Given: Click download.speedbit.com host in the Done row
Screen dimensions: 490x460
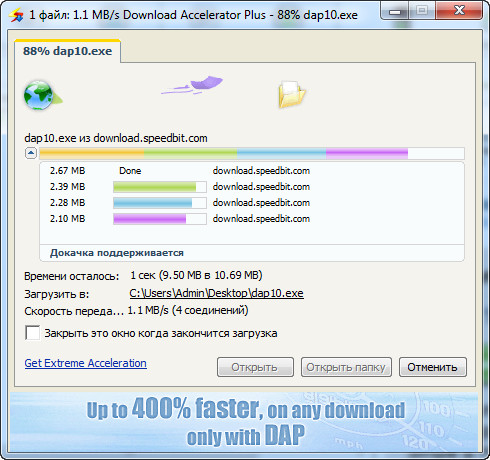Looking at the screenshot, I should pos(261,171).
